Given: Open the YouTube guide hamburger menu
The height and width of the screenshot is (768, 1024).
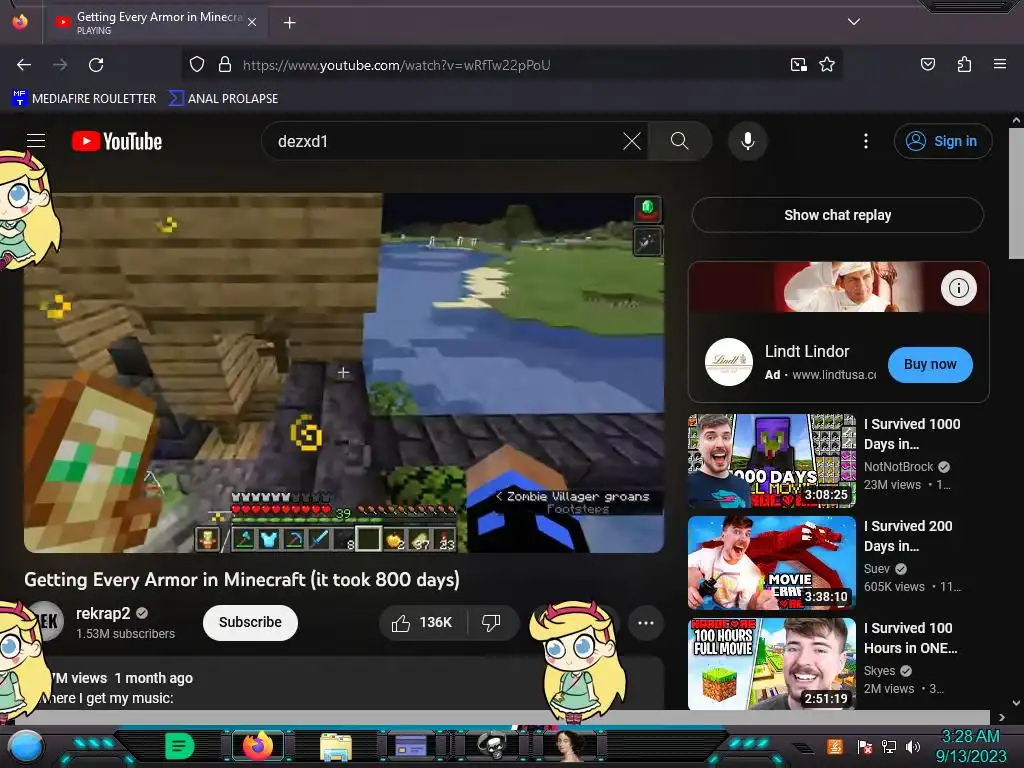Looking at the screenshot, I should tap(36, 141).
